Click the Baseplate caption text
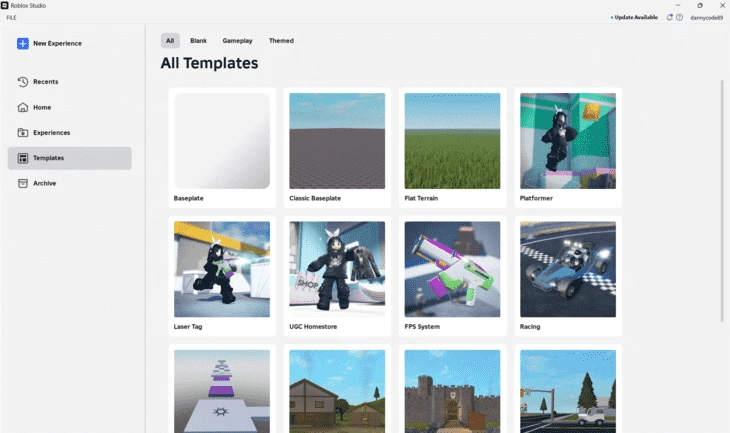Image resolution: width=730 pixels, height=433 pixels. tap(189, 198)
